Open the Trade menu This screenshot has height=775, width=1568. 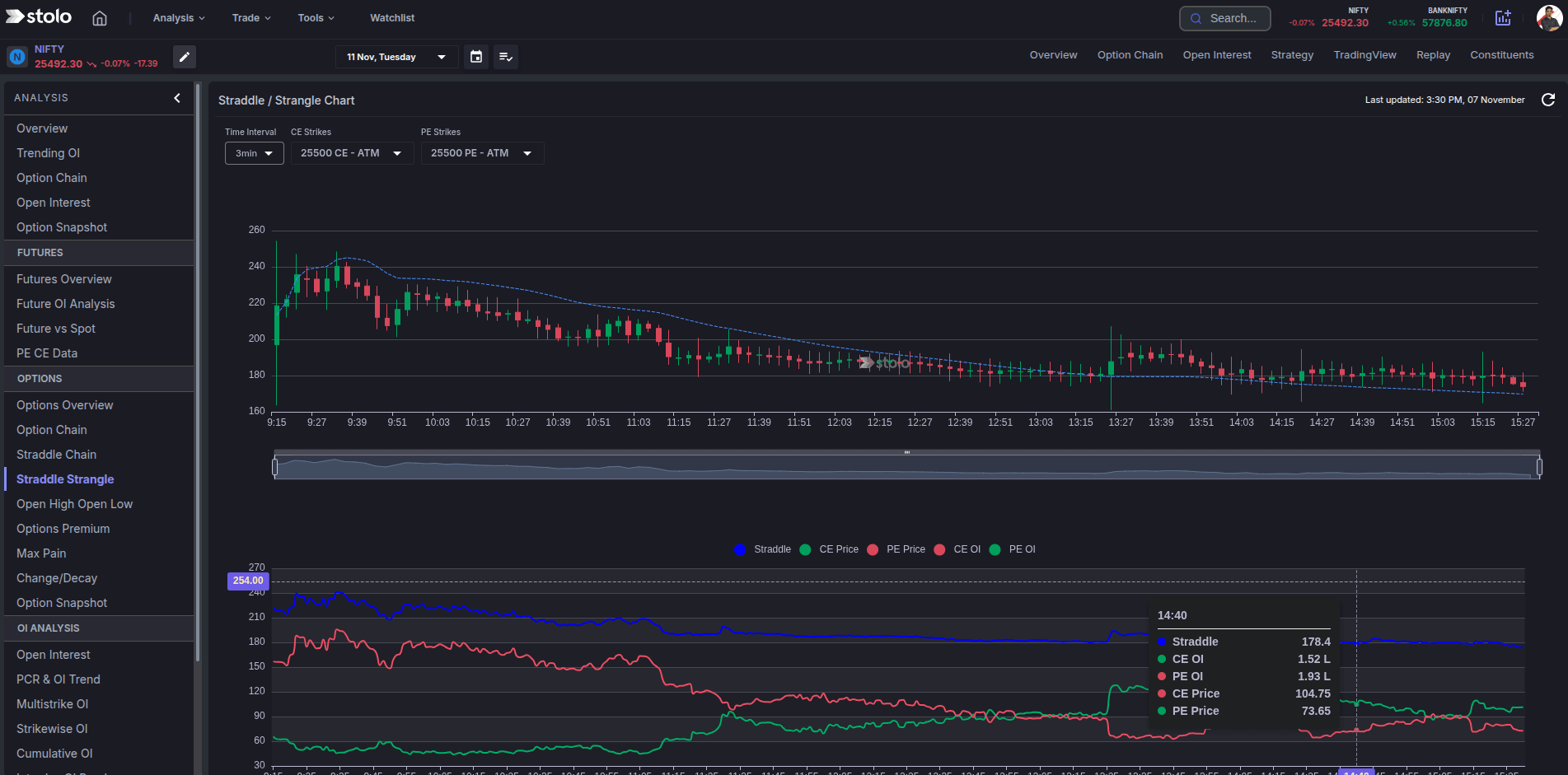[x=251, y=18]
